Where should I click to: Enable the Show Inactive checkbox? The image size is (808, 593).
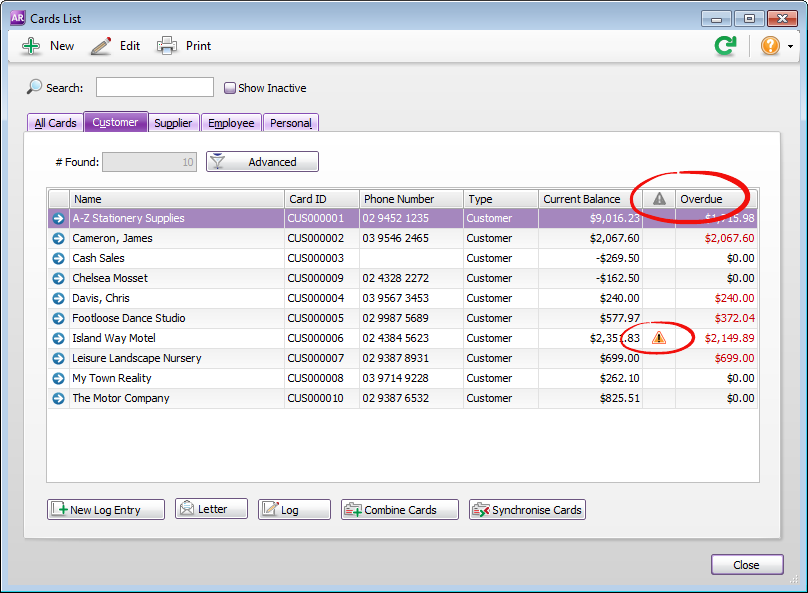click(229, 88)
